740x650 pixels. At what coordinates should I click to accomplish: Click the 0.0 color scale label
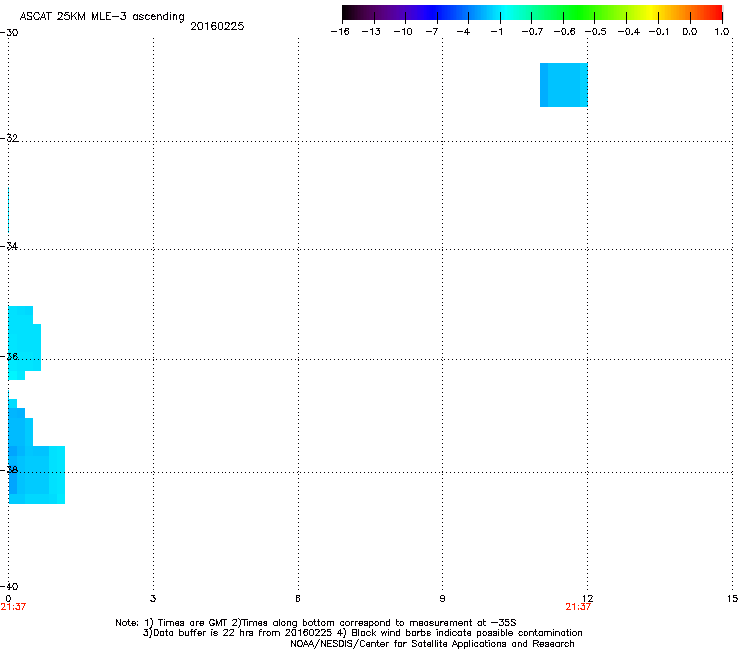click(690, 32)
